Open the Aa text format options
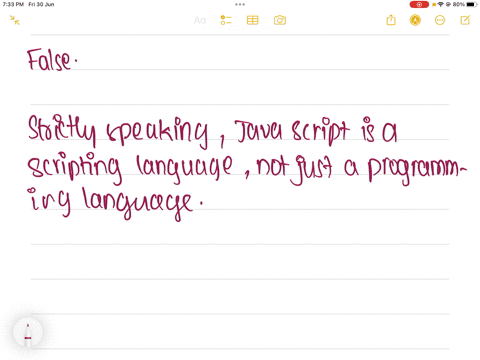Image resolution: width=480 pixels, height=360 pixels. coord(200,21)
